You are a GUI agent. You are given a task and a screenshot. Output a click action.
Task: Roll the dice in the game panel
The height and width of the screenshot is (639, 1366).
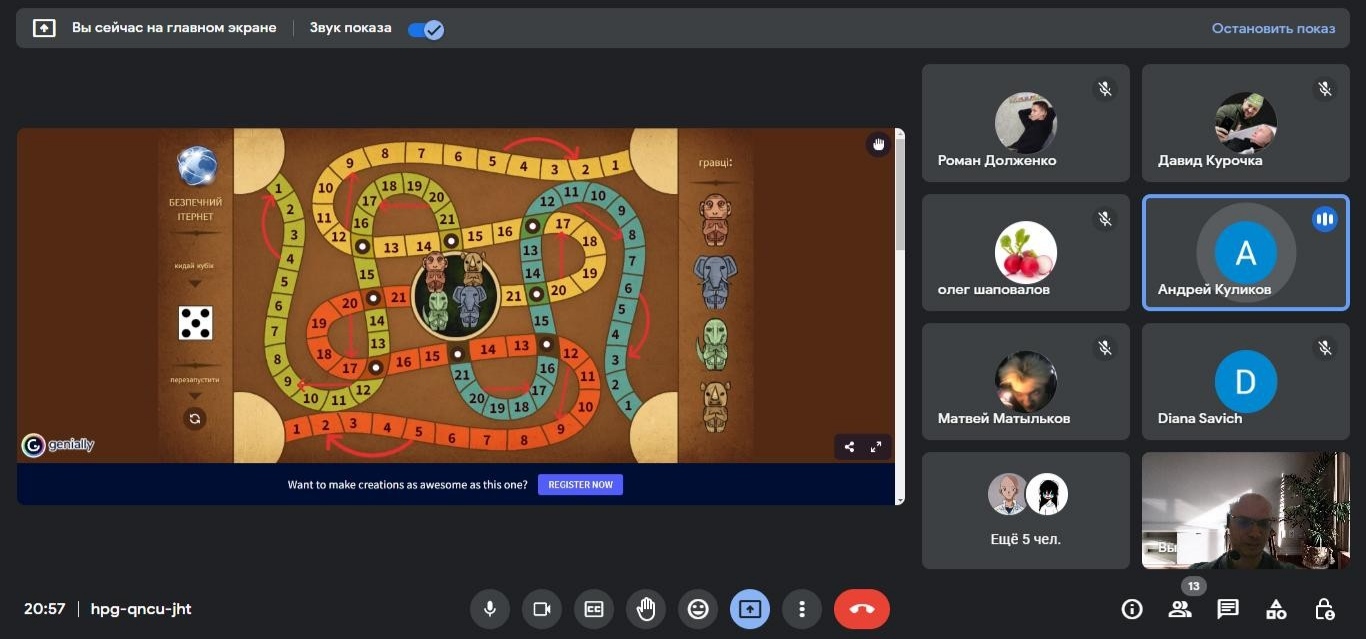pyautogui.click(x=195, y=323)
